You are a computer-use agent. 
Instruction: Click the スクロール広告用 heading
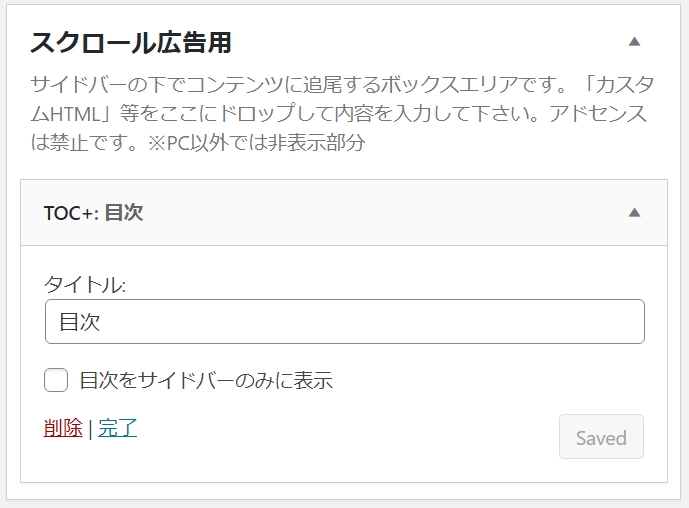[131, 43]
